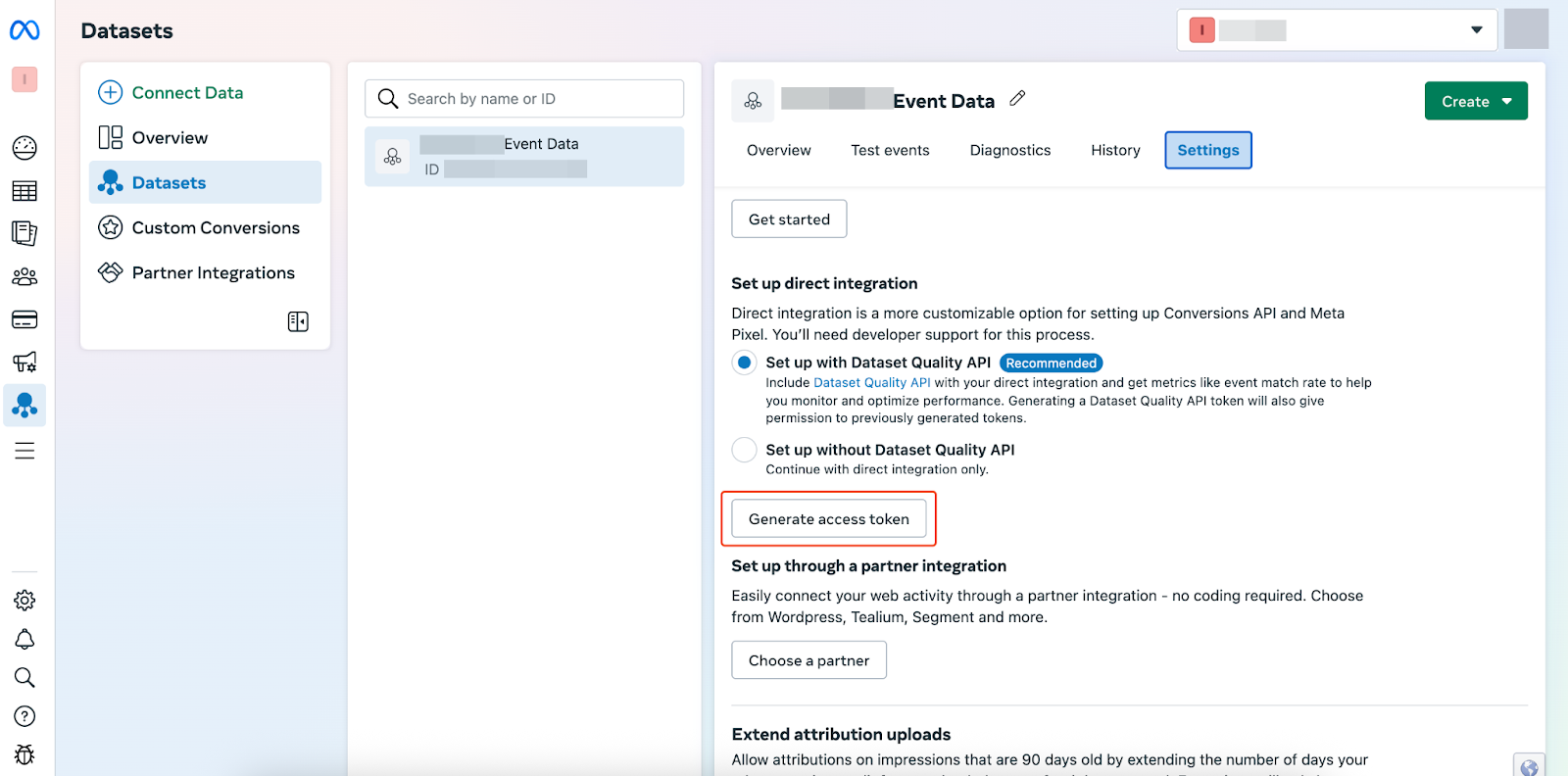Image resolution: width=1568 pixels, height=776 pixels.
Task: Click the Meta logo icon
Action: point(24,30)
